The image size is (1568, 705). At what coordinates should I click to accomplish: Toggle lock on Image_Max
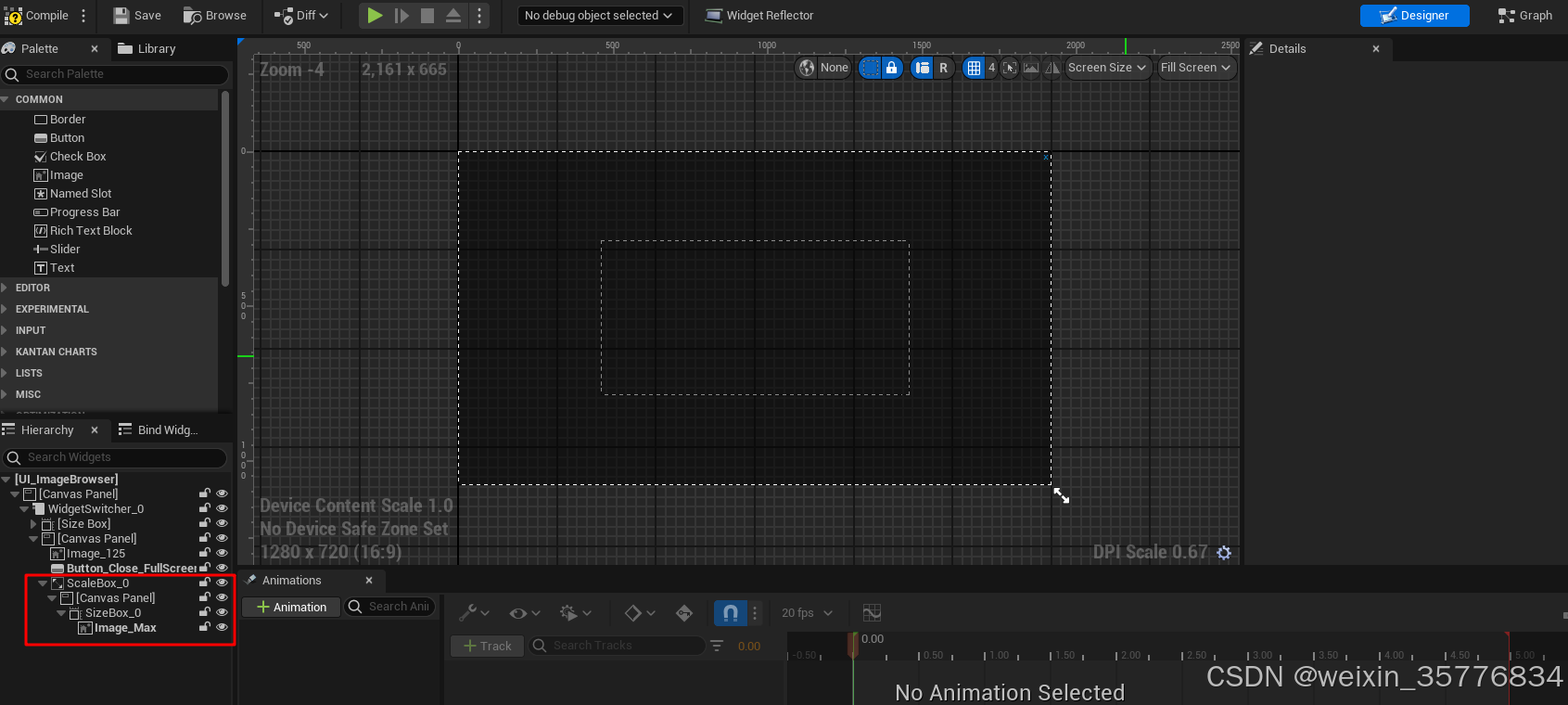pos(205,628)
